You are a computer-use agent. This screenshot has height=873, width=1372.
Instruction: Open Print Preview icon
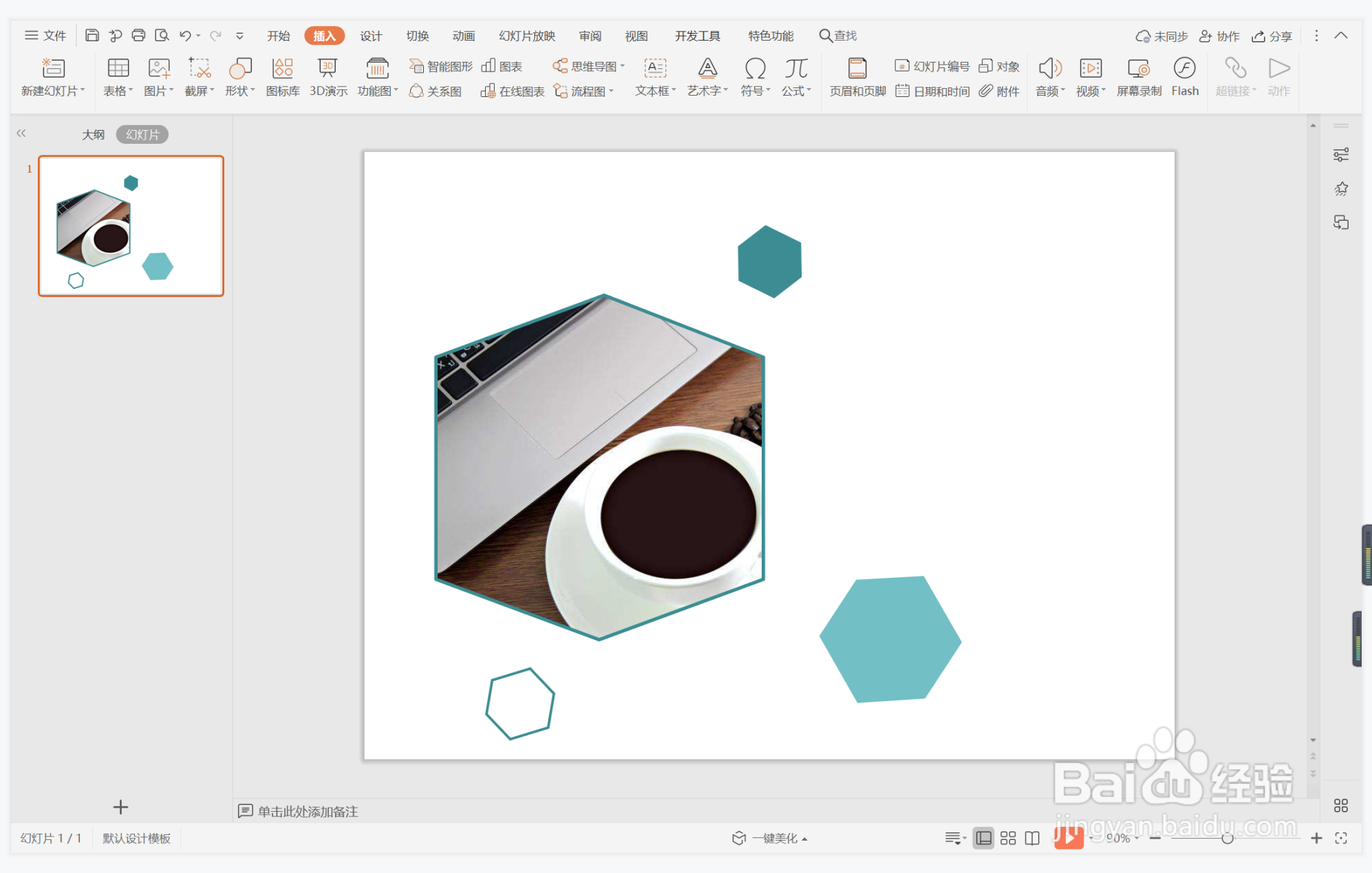coord(162,35)
